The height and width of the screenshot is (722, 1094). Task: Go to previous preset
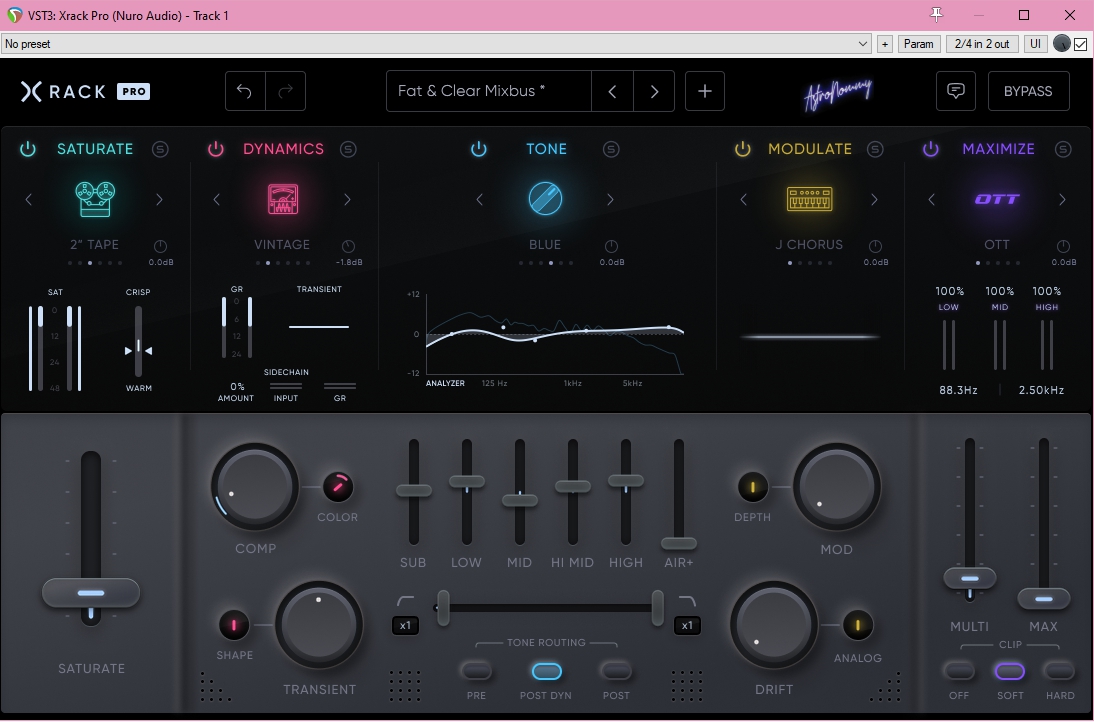pos(612,91)
